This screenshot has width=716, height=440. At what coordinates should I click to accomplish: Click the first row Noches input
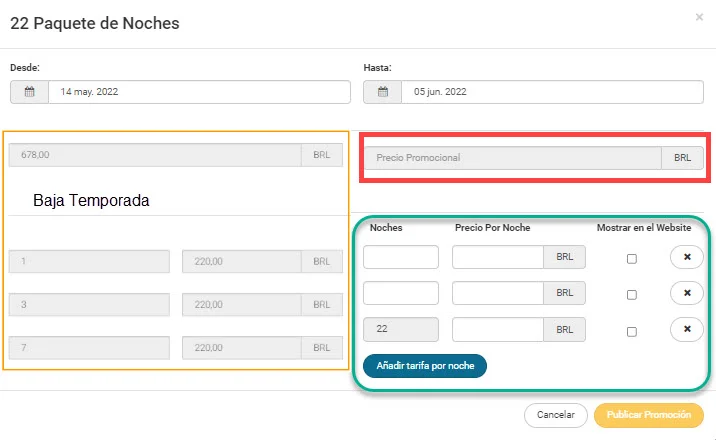400,257
